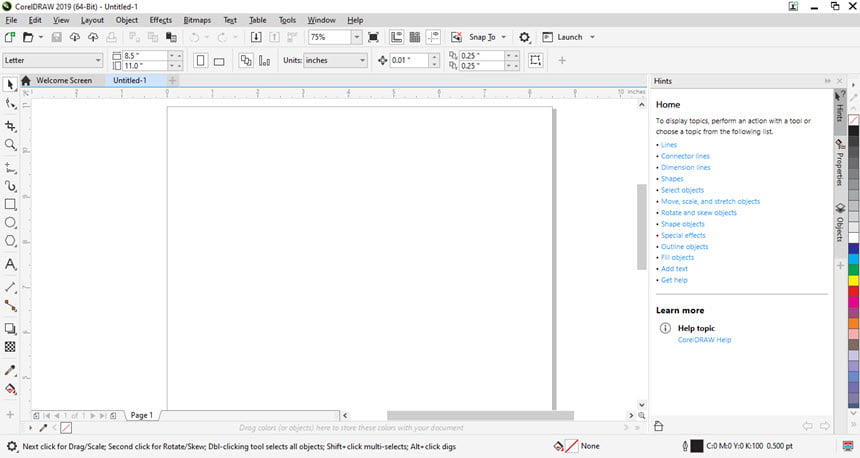The width and height of the screenshot is (860, 458).
Task: Click the Save icon in toolbar
Action: [56, 37]
